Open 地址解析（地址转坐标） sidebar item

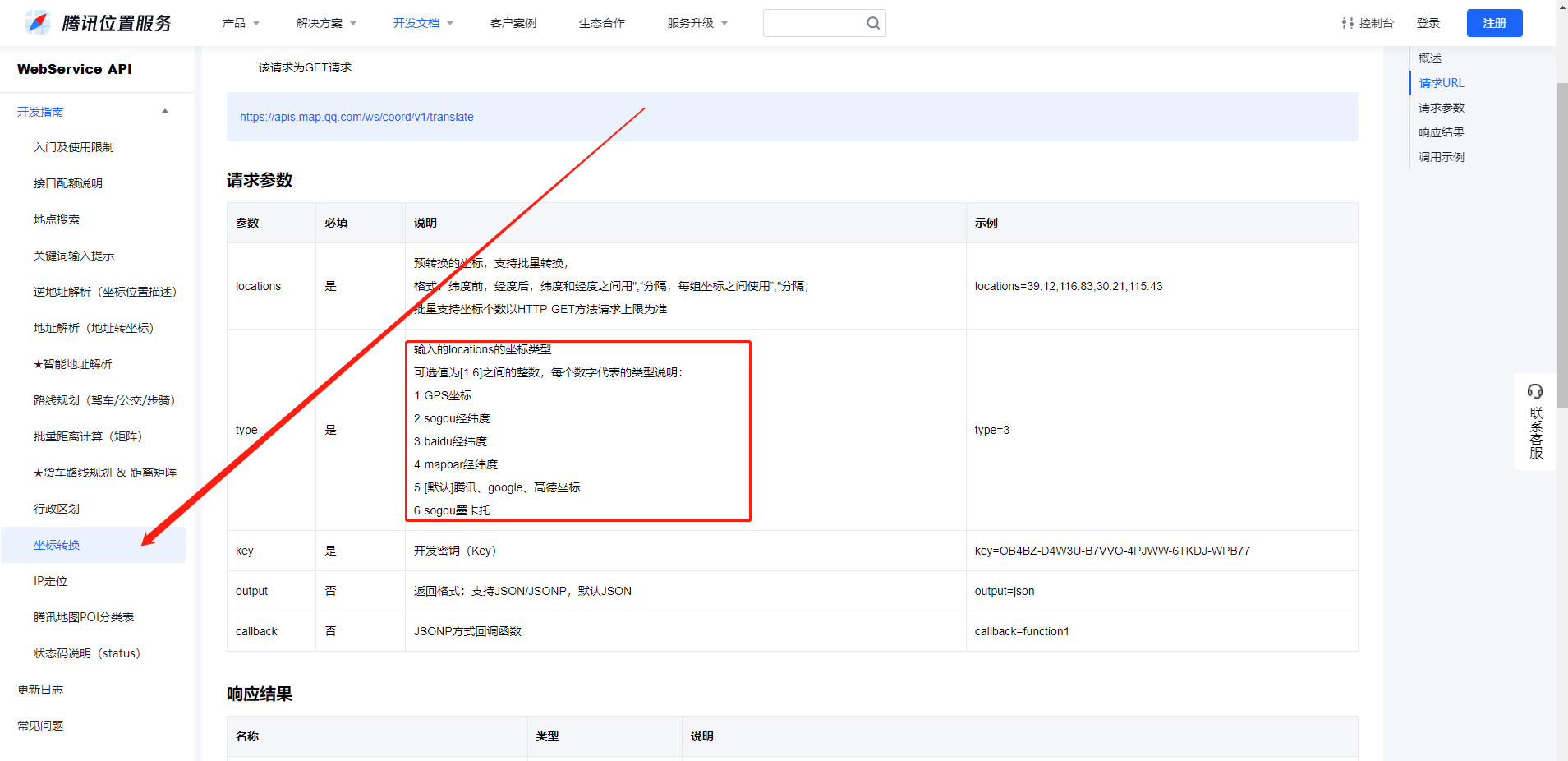[x=94, y=328]
